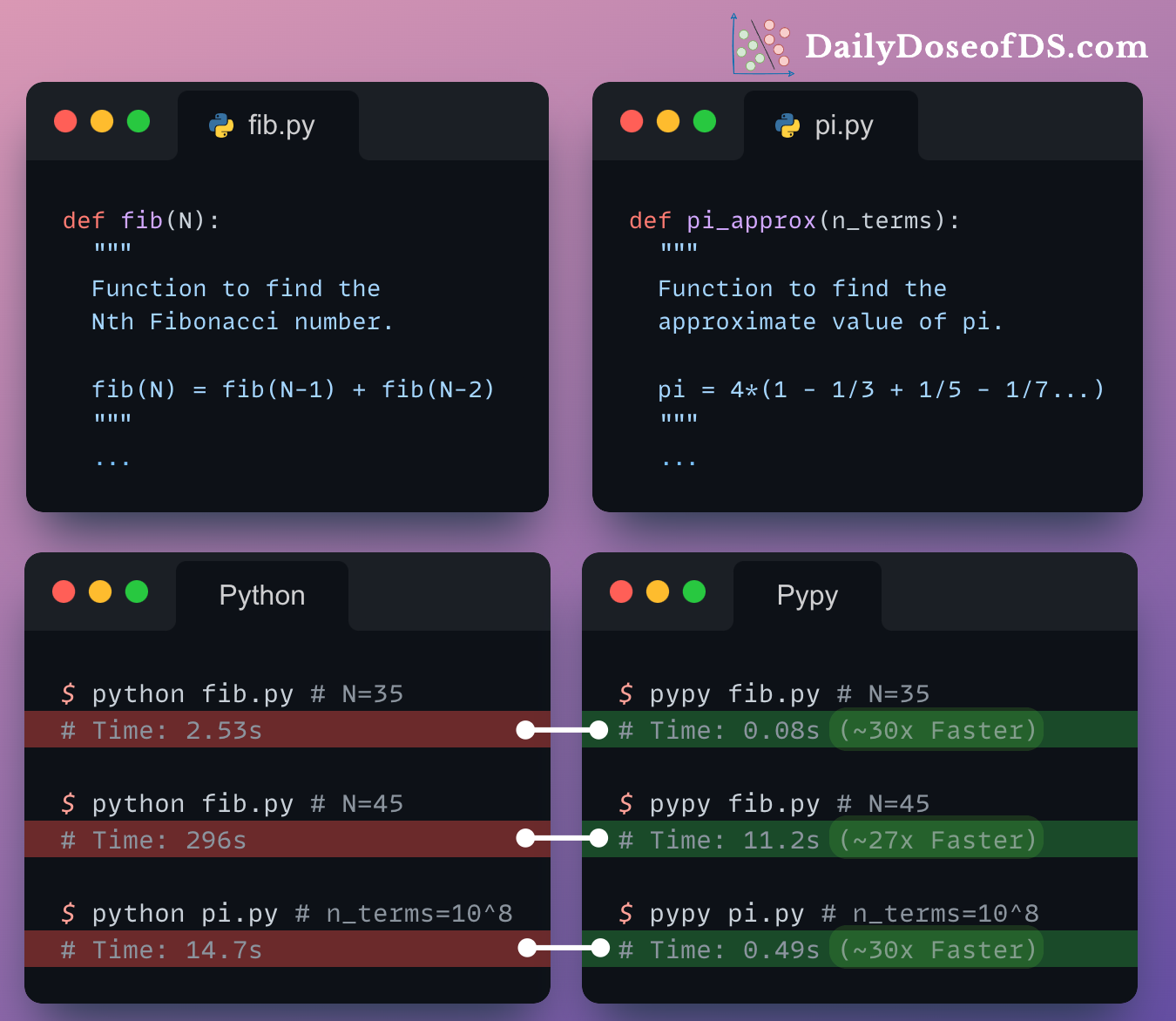Click the yellow traffic light on the pi.py window
Viewport: 1176px width, 1021px height.
pyautogui.click(x=668, y=121)
